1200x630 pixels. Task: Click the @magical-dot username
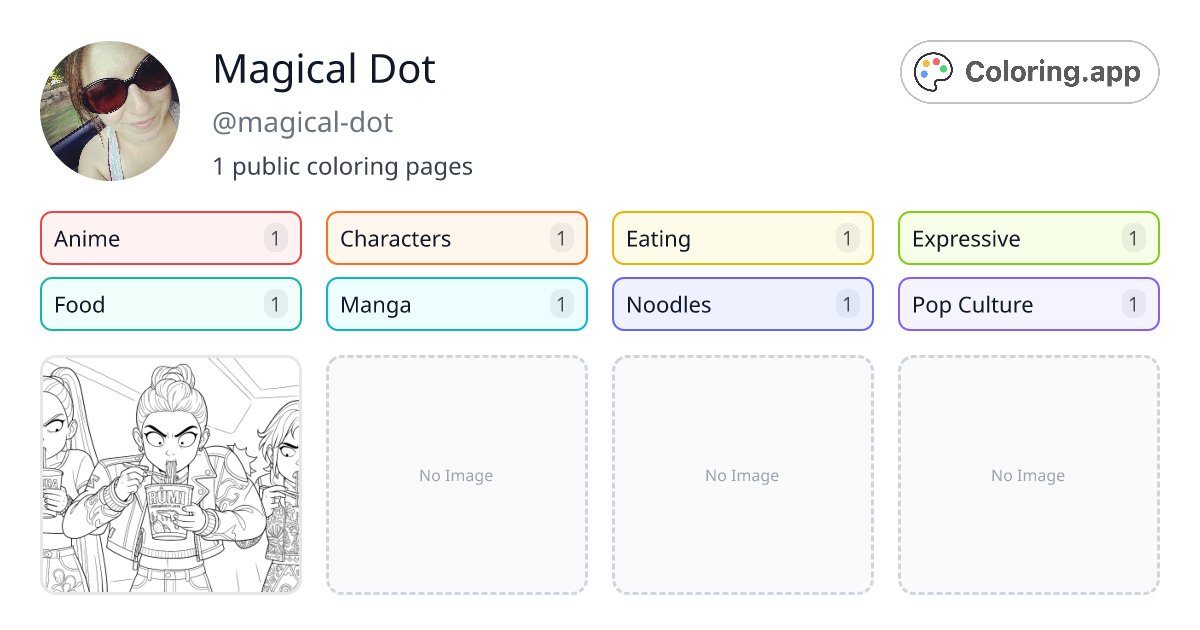click(x=303, y=122)
